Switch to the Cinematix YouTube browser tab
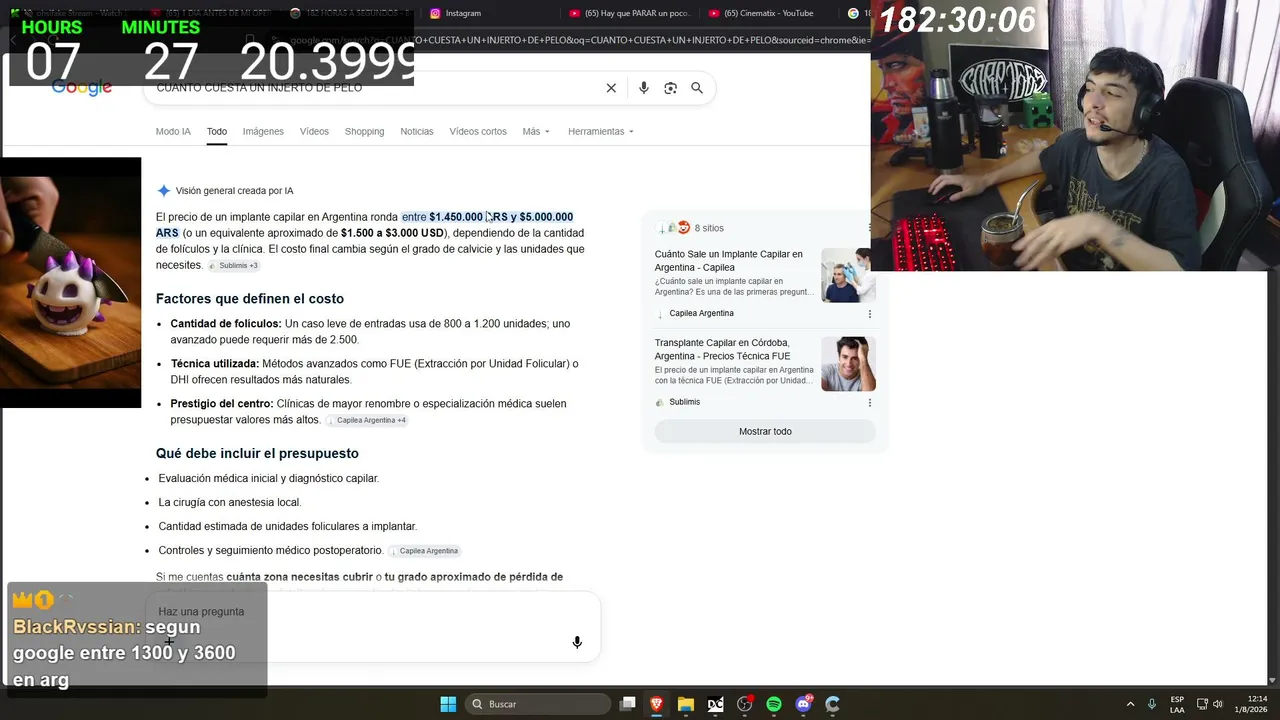 coord(767,13)
